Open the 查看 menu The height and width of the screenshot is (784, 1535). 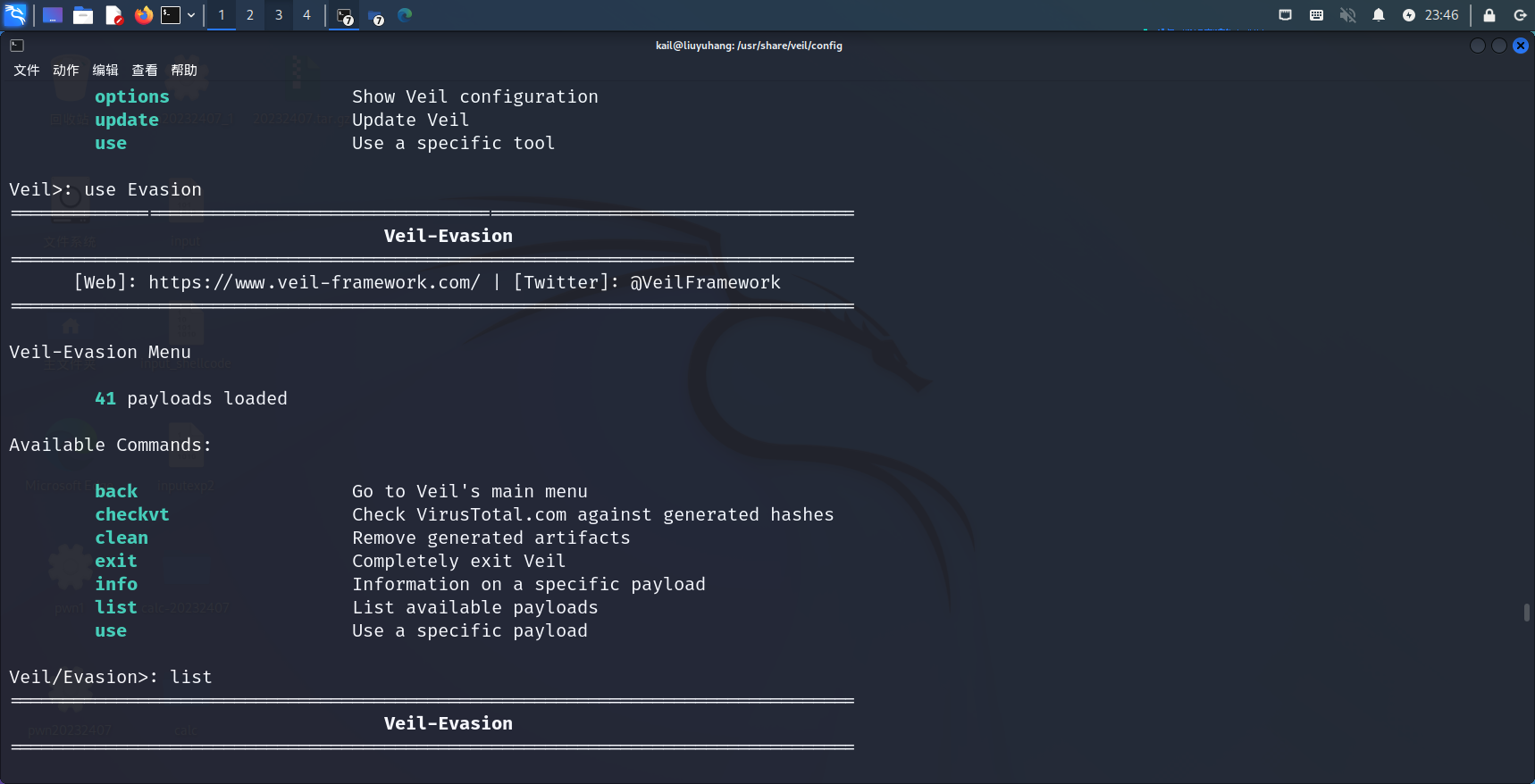coord(145,71)
